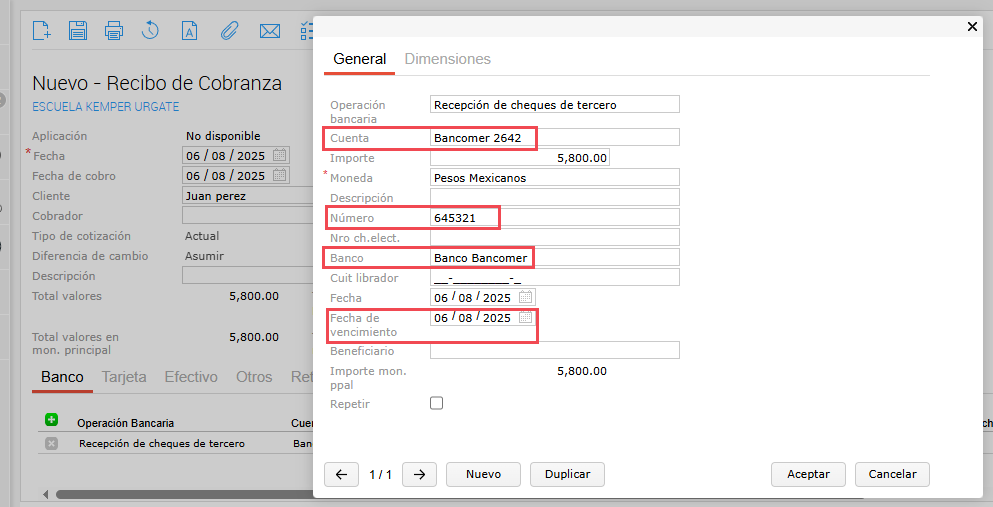Screen dimensions: 993x507
Task: Remove the Recepción de cheques row
Action: coord(51,444)
